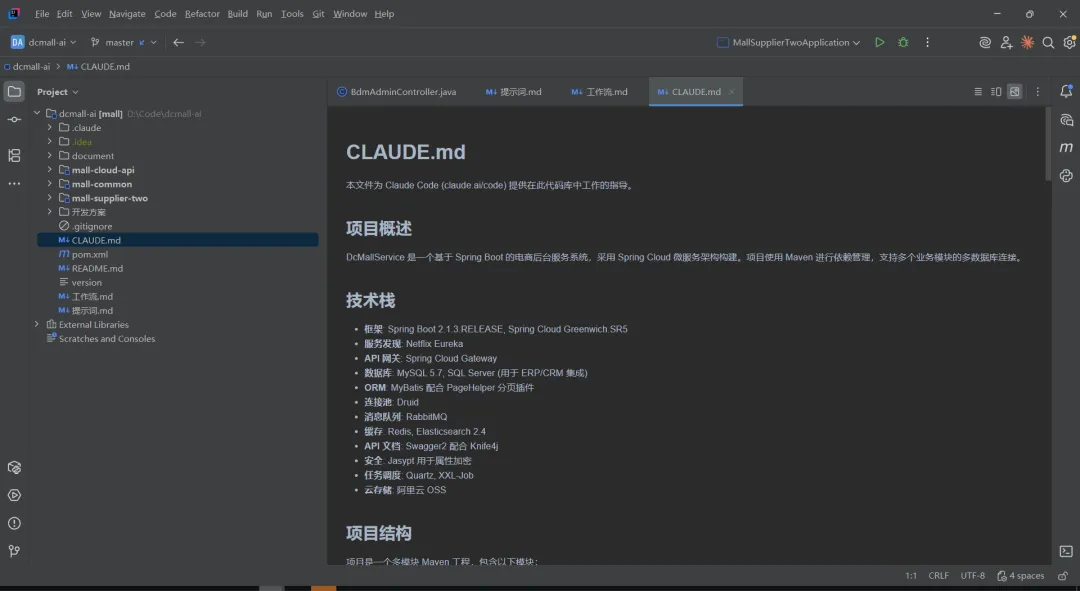
Task: Open the Refactor menu
Action: pos(202,14)
